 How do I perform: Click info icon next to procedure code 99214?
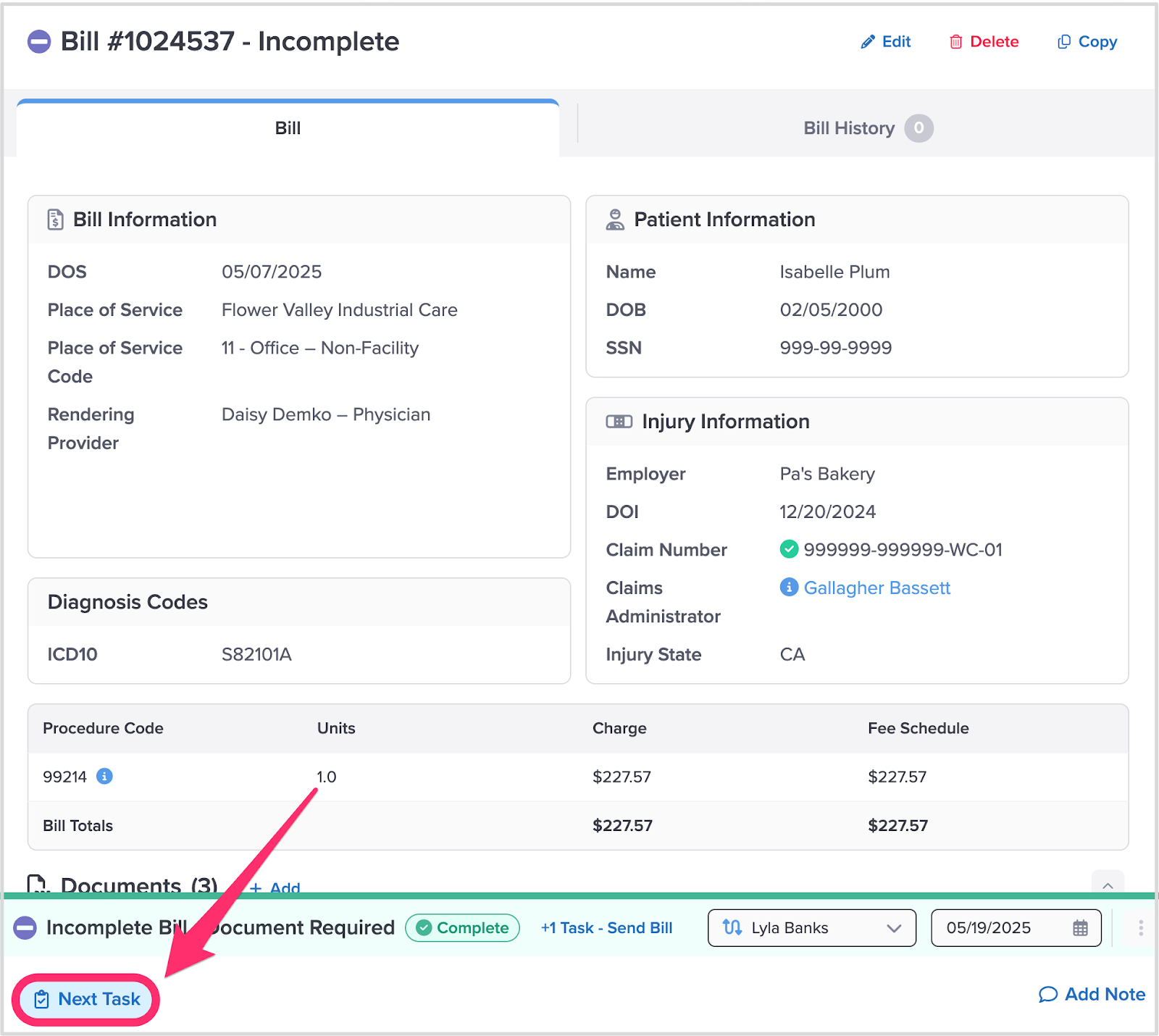click(x=104, y=777)
